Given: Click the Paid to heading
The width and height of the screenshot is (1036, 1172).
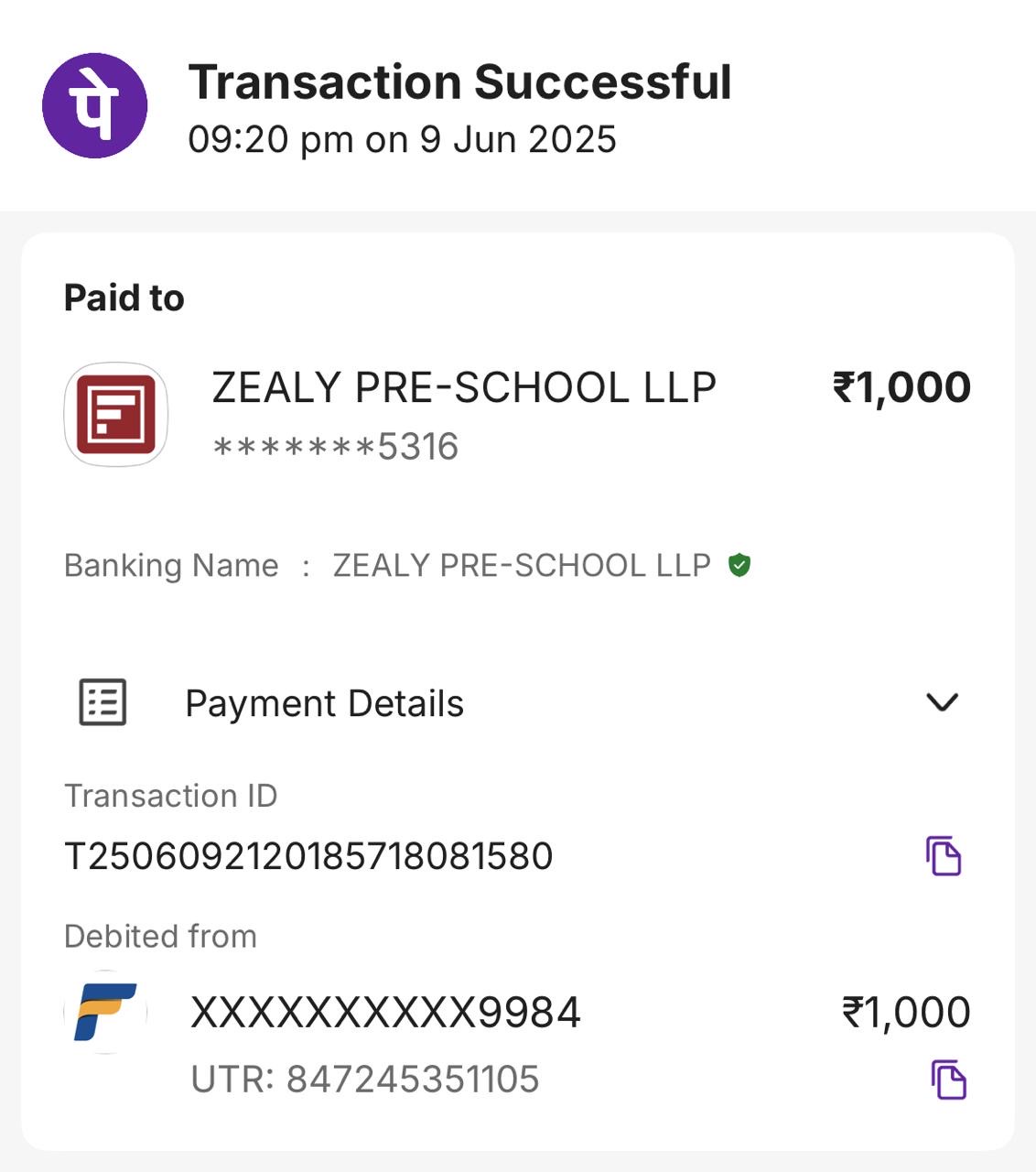Looking at the screenshot, I should 124,298.
